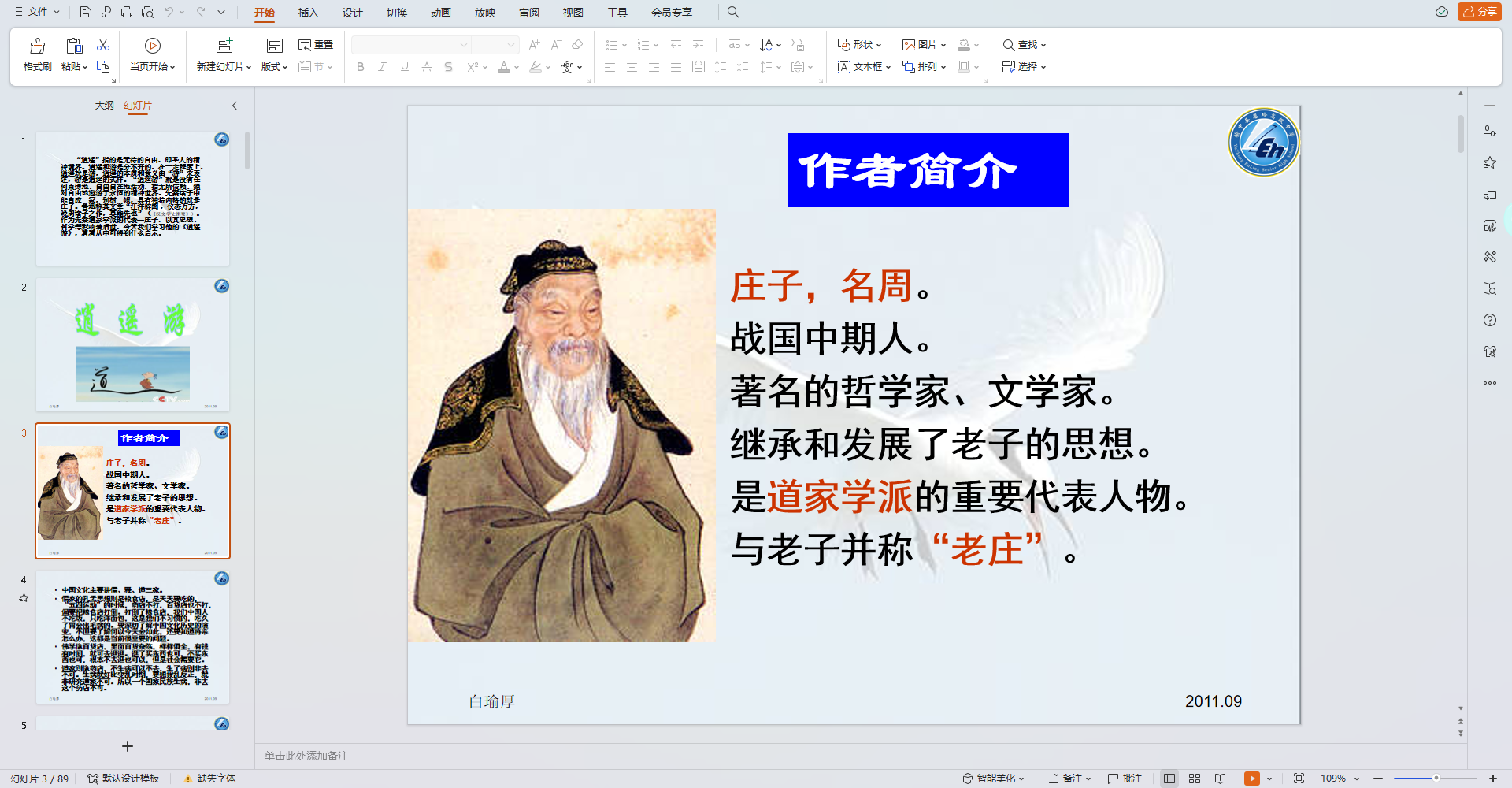This screenshot has width=1512, height=788.
Task: Open the 设计 ribbon tab
Action: click(x=353, y=13)
